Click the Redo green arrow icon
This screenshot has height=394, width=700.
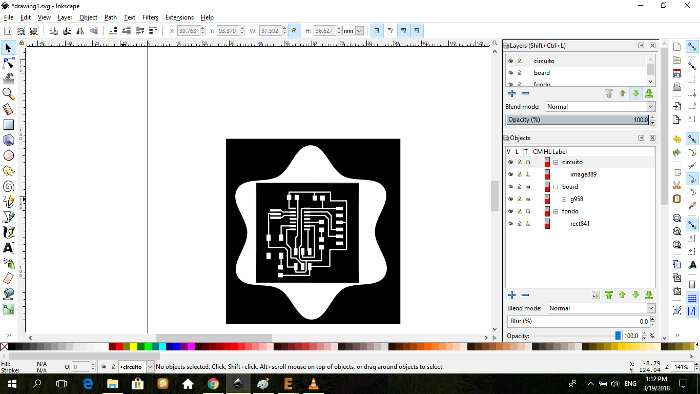(x=677, y=153)
